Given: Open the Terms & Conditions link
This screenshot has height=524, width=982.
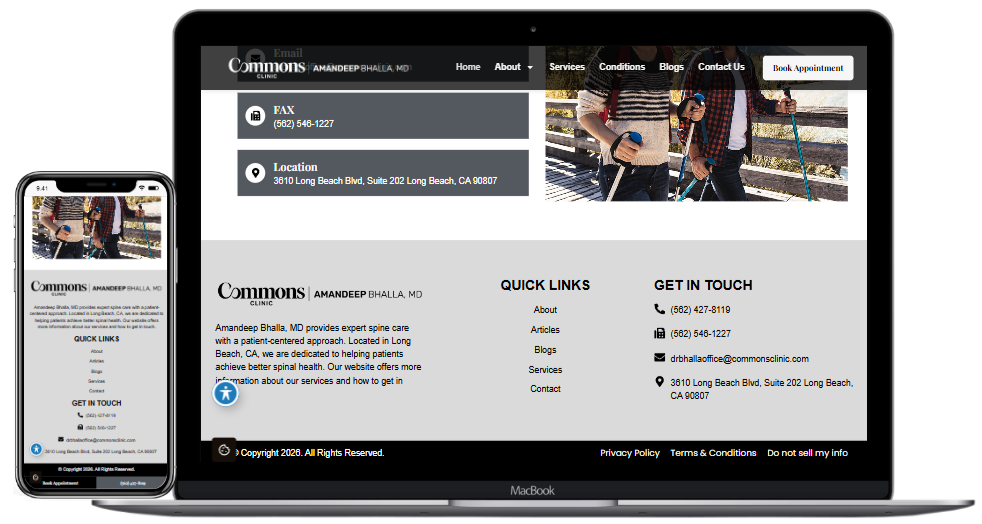Looking at the screenshot, I should pyautogui.click(x=713, y=453).
